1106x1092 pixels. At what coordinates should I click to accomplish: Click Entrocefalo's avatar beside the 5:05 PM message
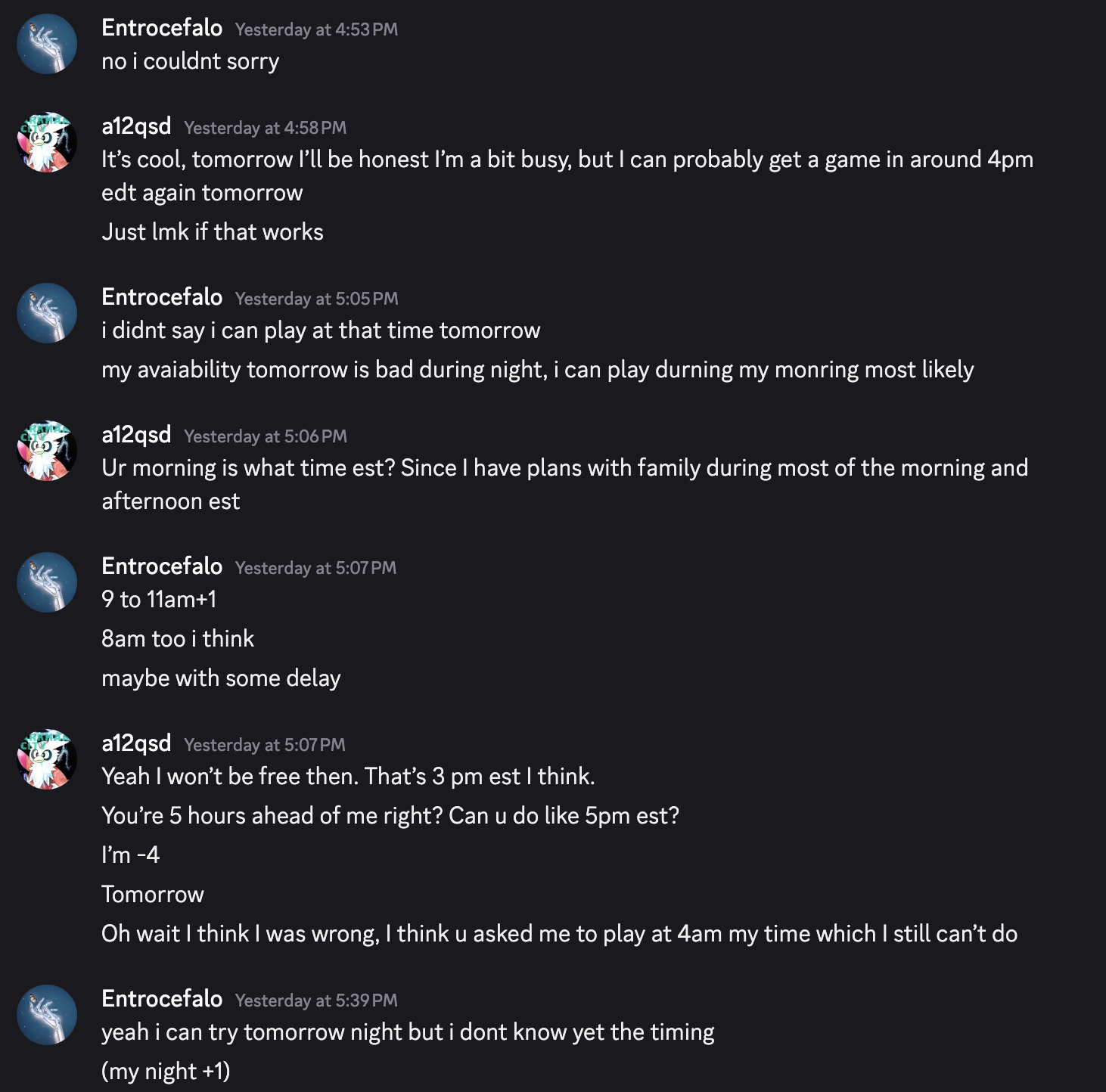coord(47,313)
